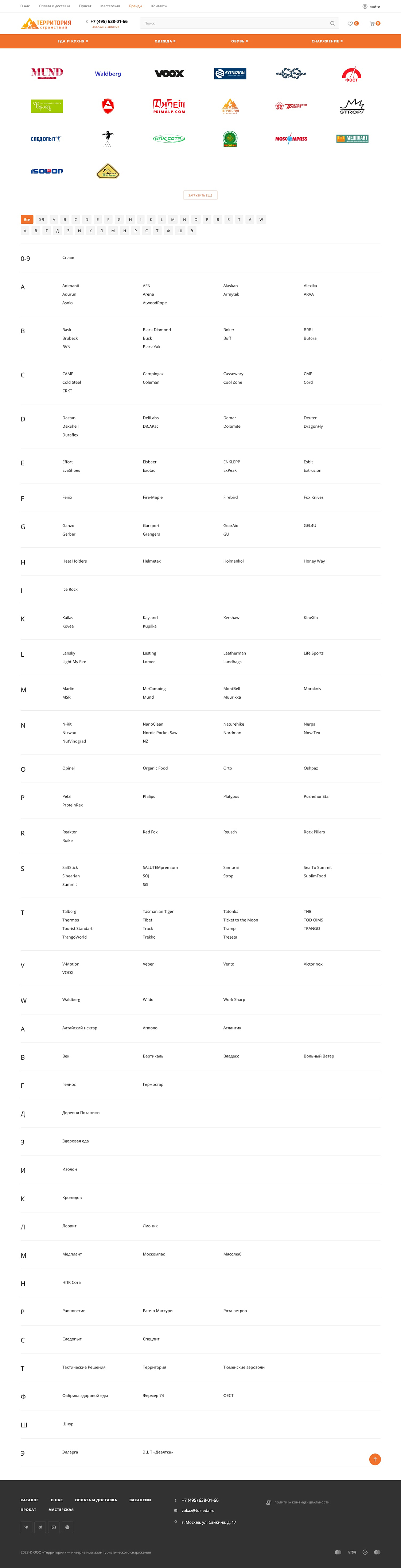Viewport: 401px width, 1568px height.
Task: Open the shopping cart icon
Action: pyautogui.click(x=372, y=24)
